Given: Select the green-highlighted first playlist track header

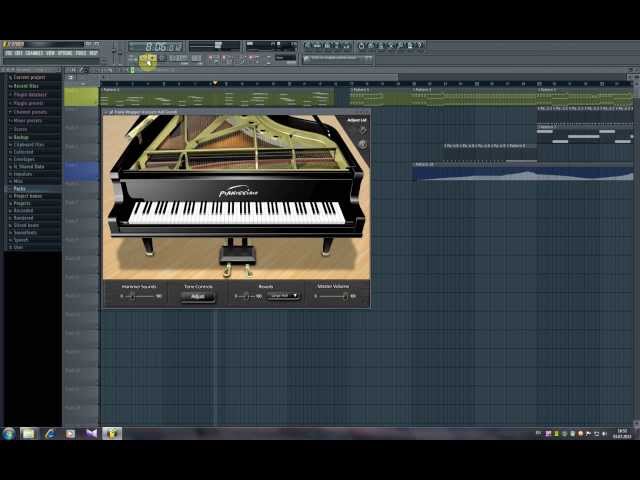Looking at the screenshot, I should [x=81, y=97].
